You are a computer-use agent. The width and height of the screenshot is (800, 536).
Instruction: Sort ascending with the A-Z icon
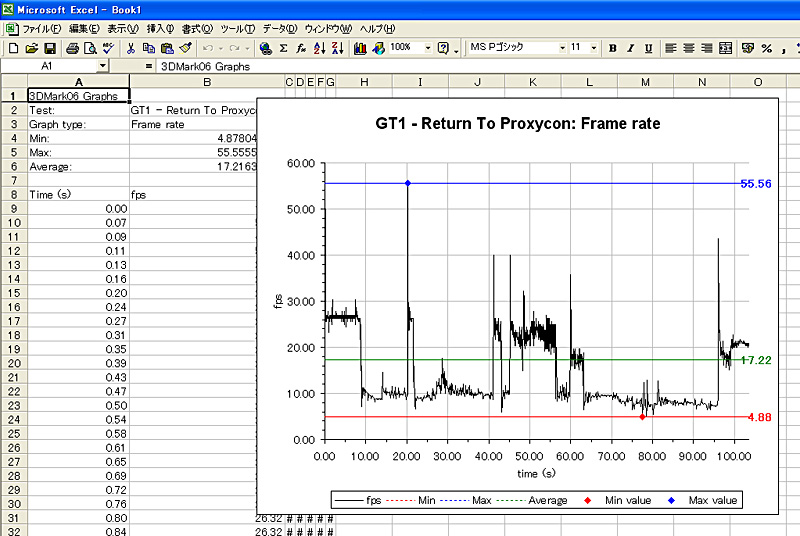tap(319, 48)
